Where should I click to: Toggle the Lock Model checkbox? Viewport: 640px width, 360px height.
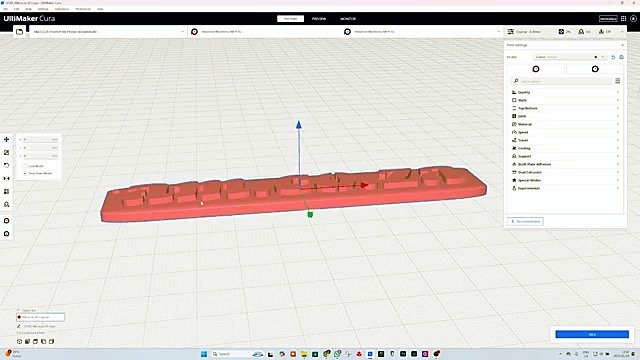(25, 166)
